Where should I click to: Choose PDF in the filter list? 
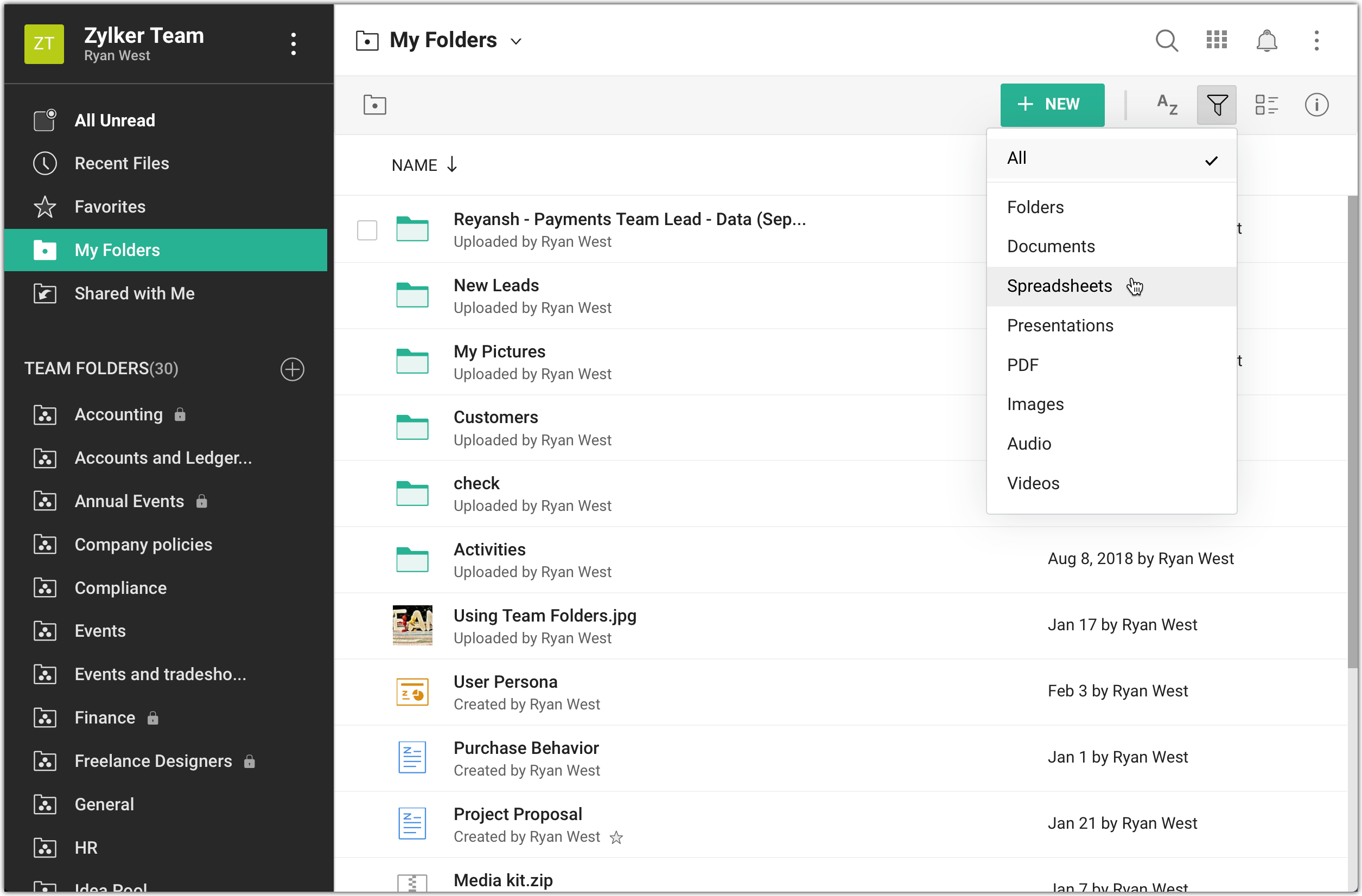click(x=1022, y=365)
